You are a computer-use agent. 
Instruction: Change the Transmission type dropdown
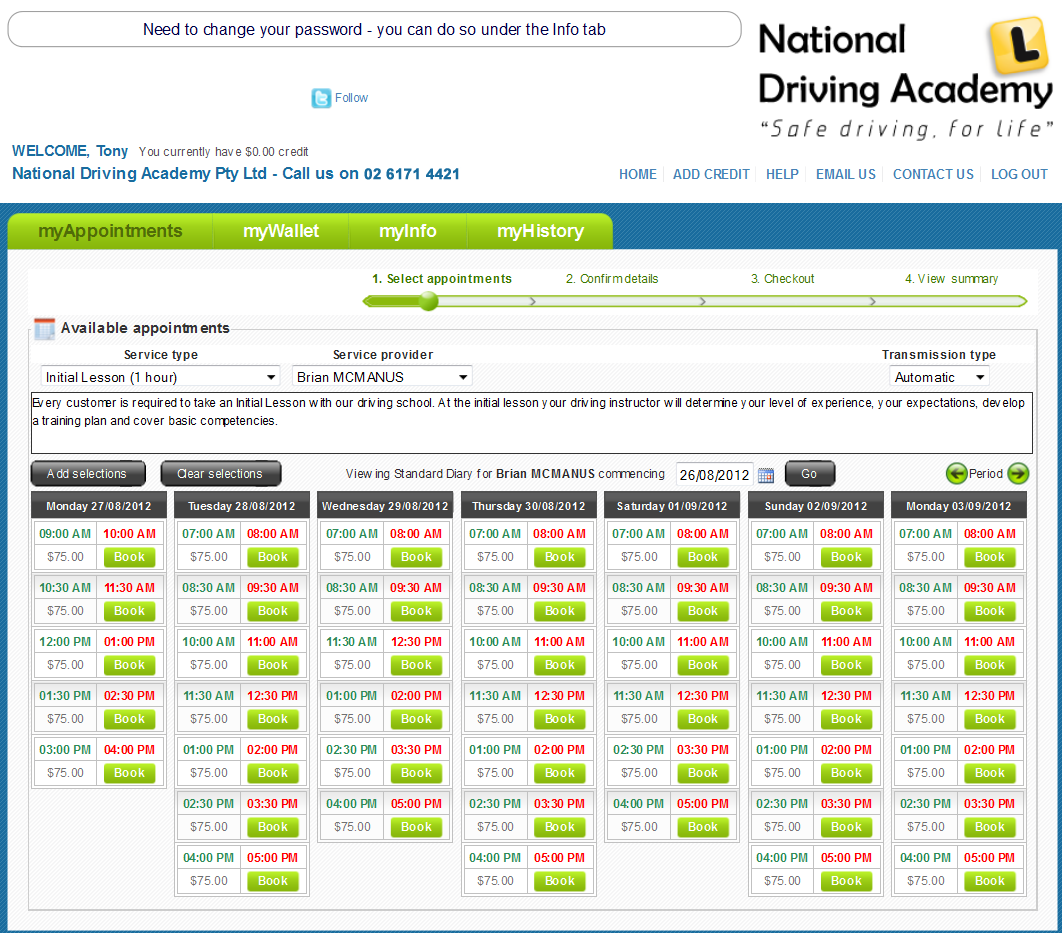[938, 377]
